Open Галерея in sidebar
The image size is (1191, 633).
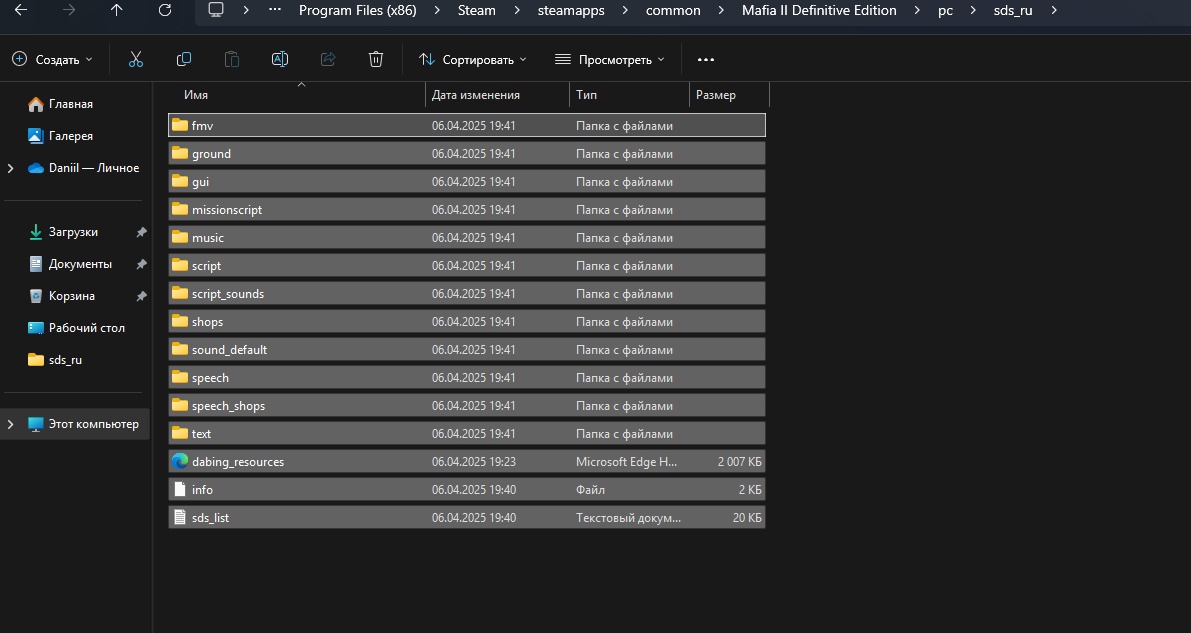point(71,136)
